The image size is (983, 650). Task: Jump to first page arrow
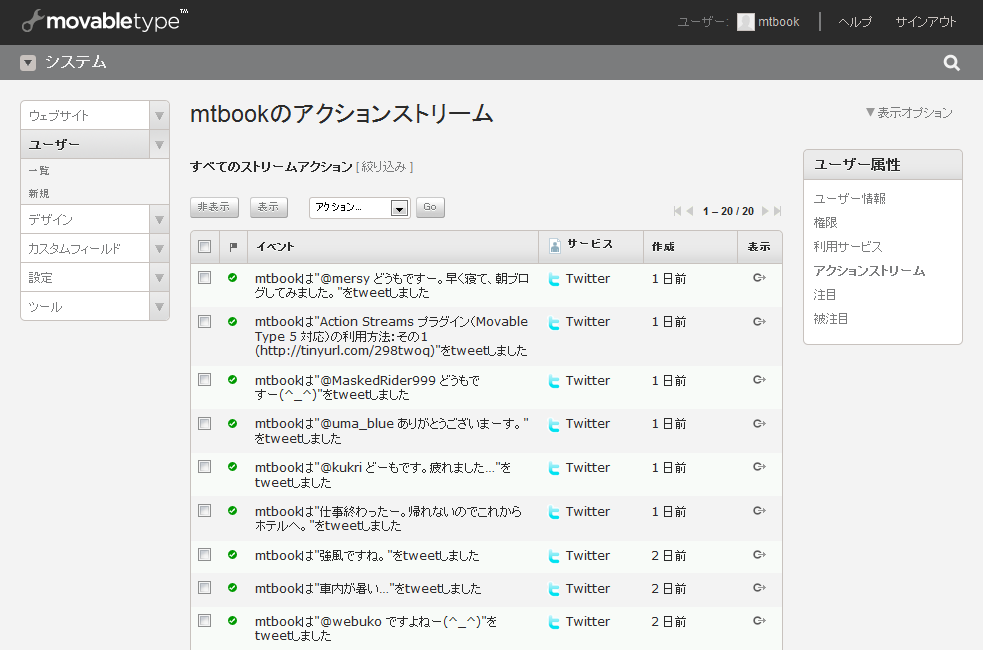point(677,211)
